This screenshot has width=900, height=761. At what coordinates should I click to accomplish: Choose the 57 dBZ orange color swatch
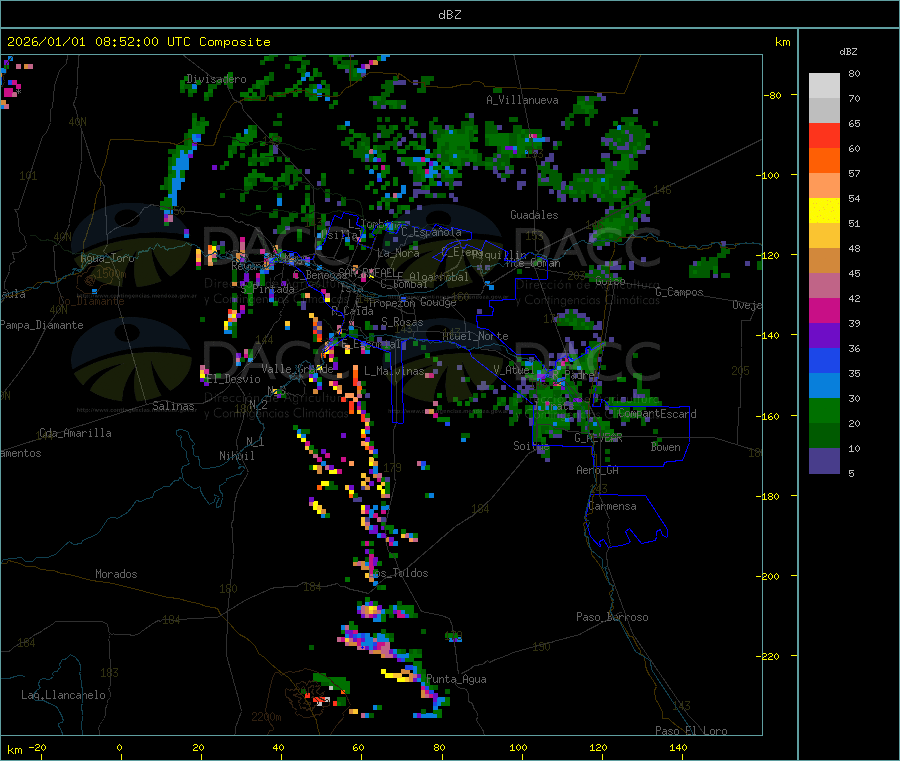point(824,161)
